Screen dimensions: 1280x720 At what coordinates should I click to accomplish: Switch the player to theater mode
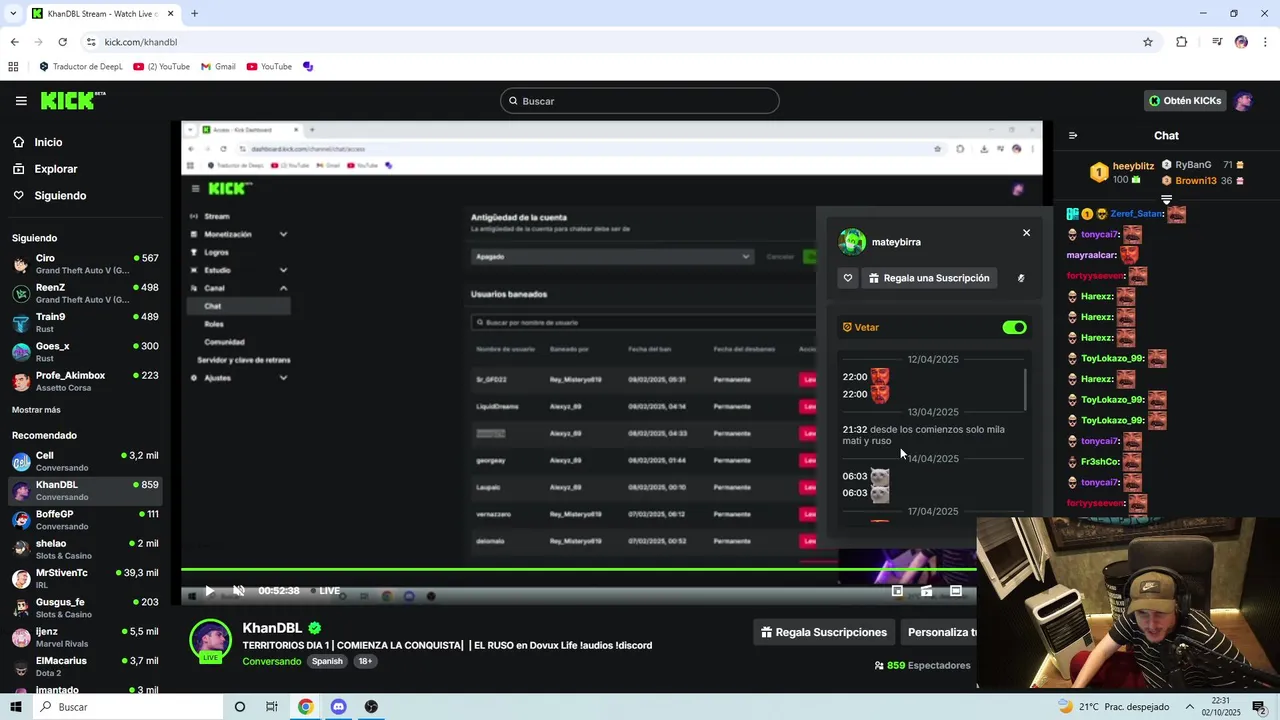[927, 591]
